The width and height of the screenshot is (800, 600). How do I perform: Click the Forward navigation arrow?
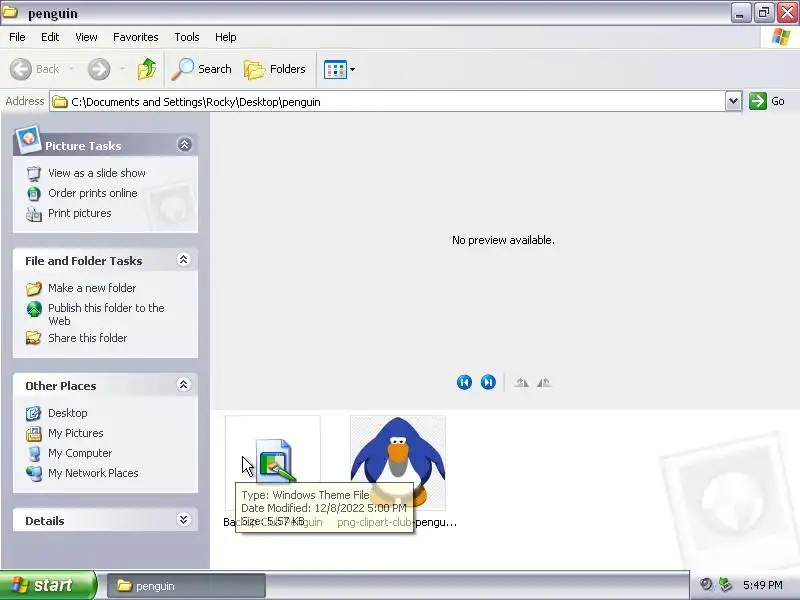pyautogui.click(x=99, y=69)
